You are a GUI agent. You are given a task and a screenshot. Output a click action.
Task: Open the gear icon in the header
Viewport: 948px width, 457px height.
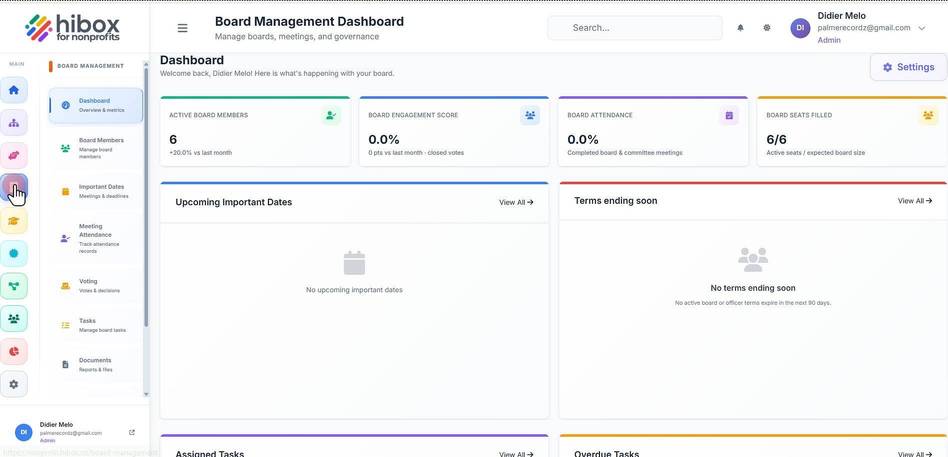tap(767, 28)
